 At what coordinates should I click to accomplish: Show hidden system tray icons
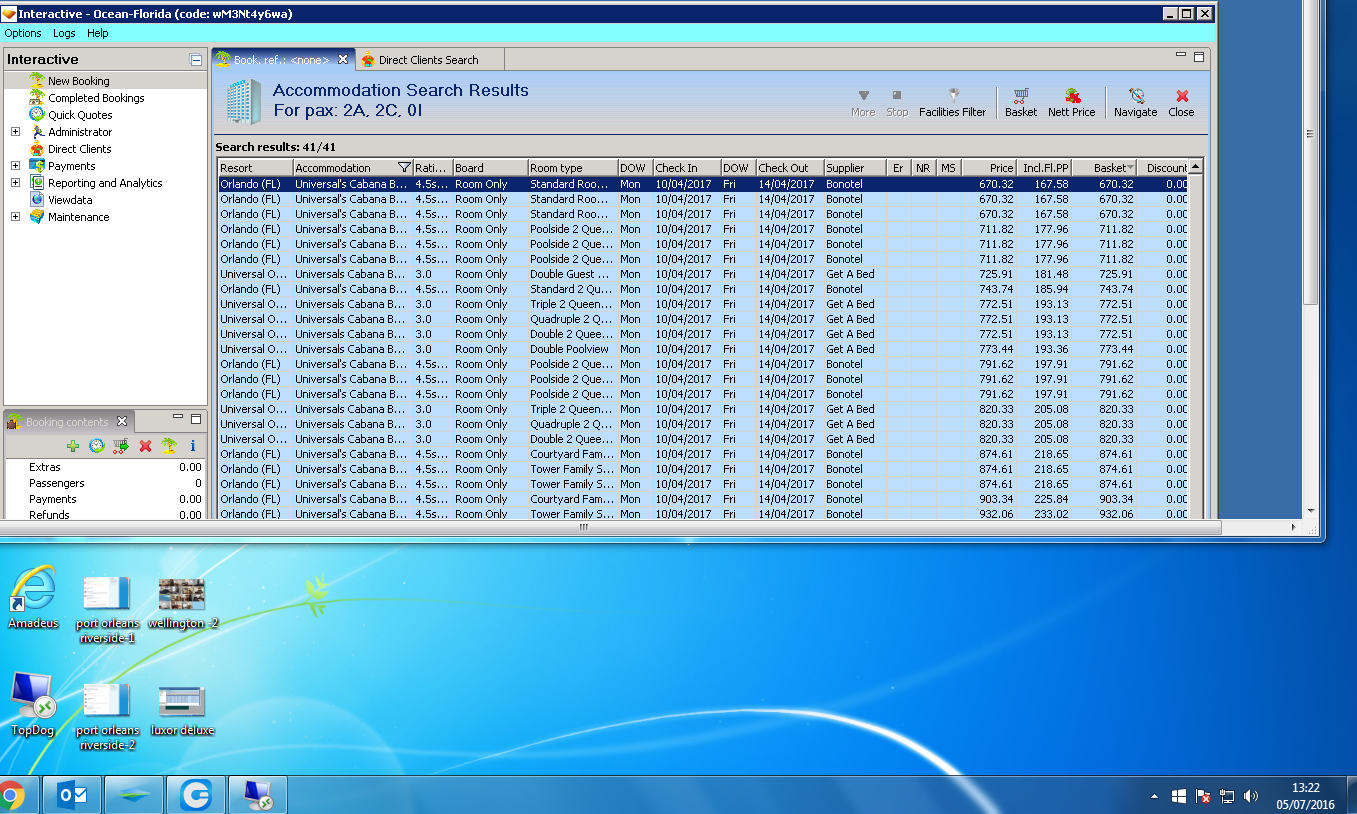point(1154,796)
